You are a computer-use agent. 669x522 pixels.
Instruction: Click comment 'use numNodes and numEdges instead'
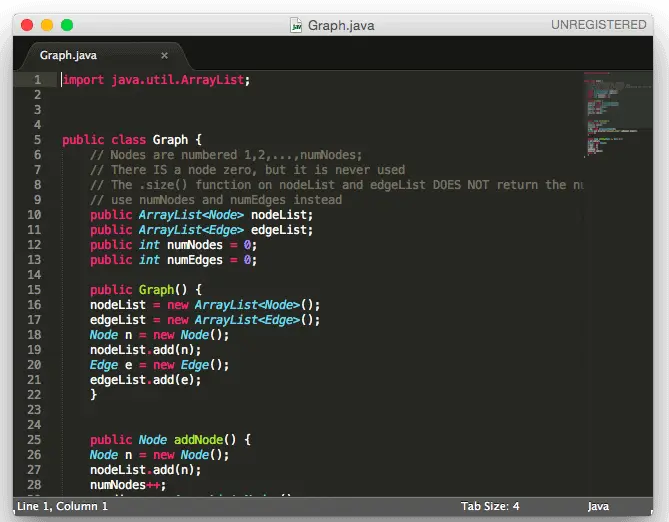216,200
